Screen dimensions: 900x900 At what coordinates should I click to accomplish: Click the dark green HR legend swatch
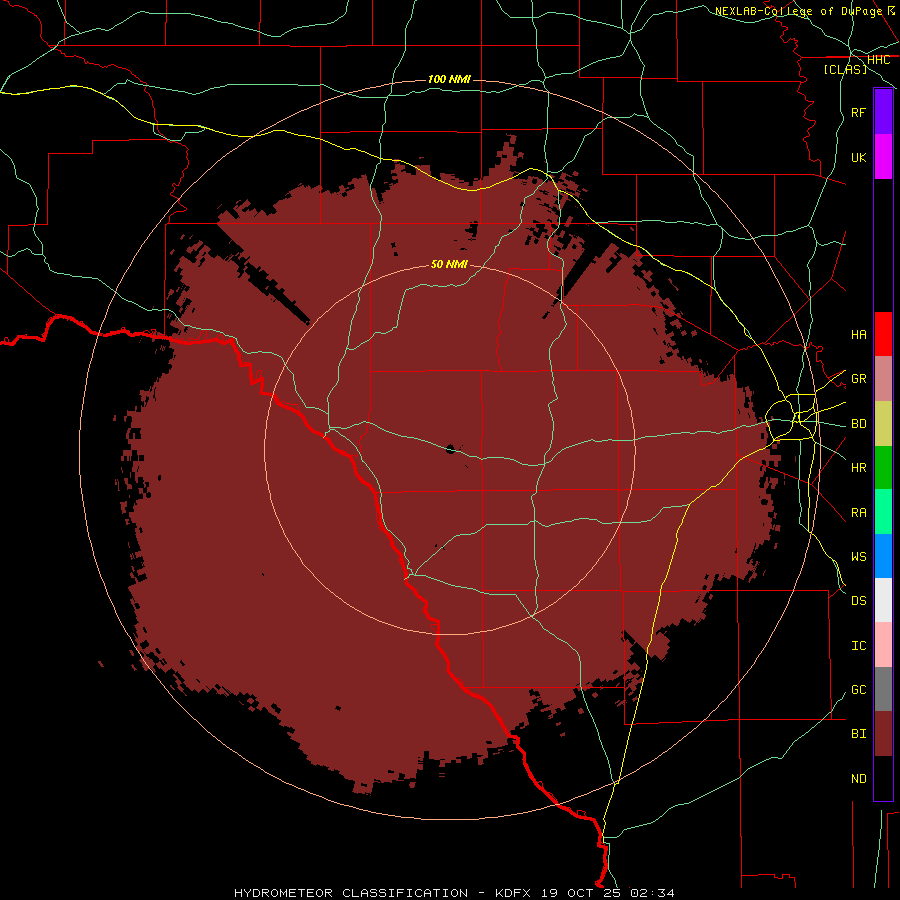[x=883, y=468]
